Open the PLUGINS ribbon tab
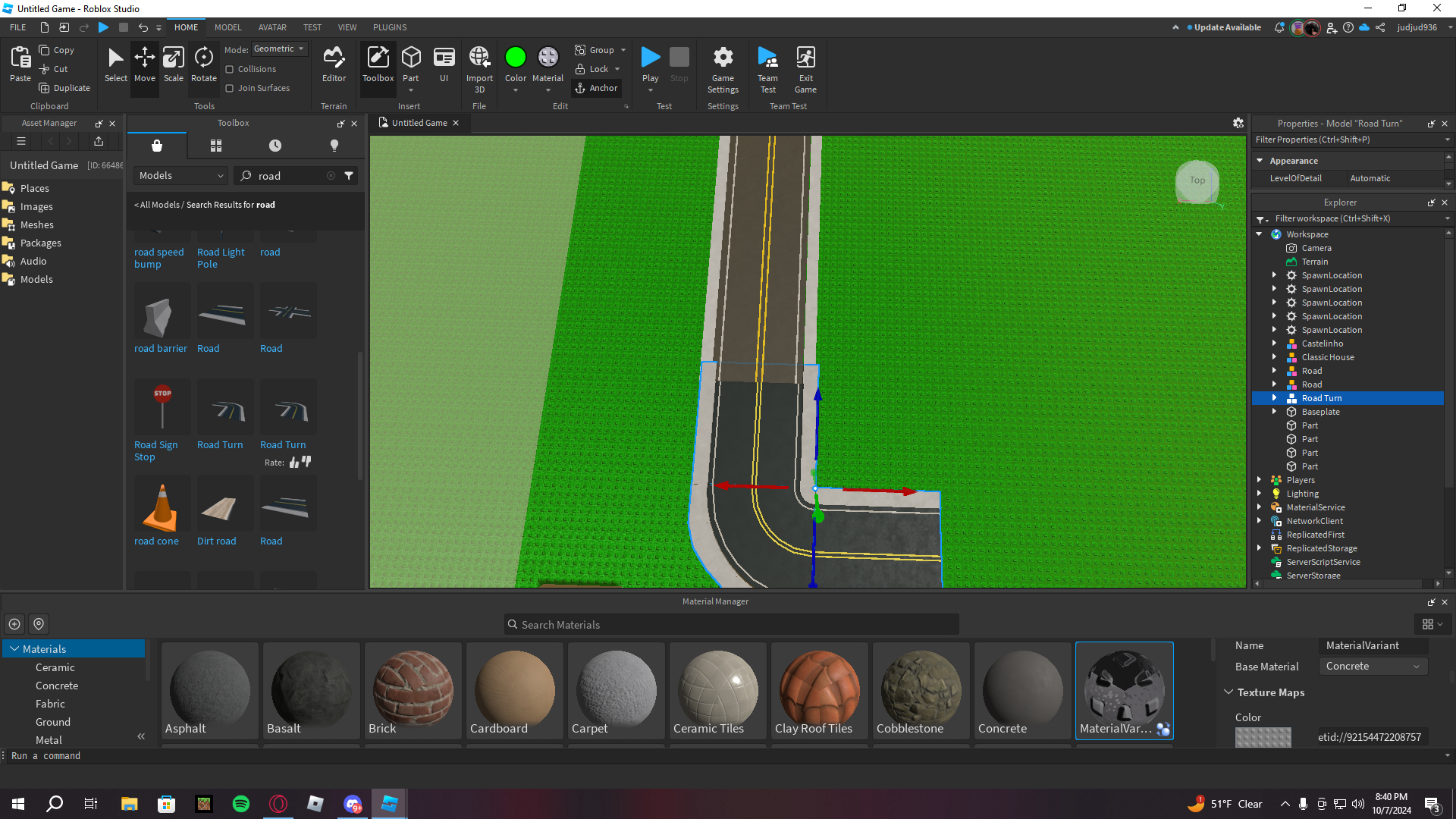 point(390,27)
